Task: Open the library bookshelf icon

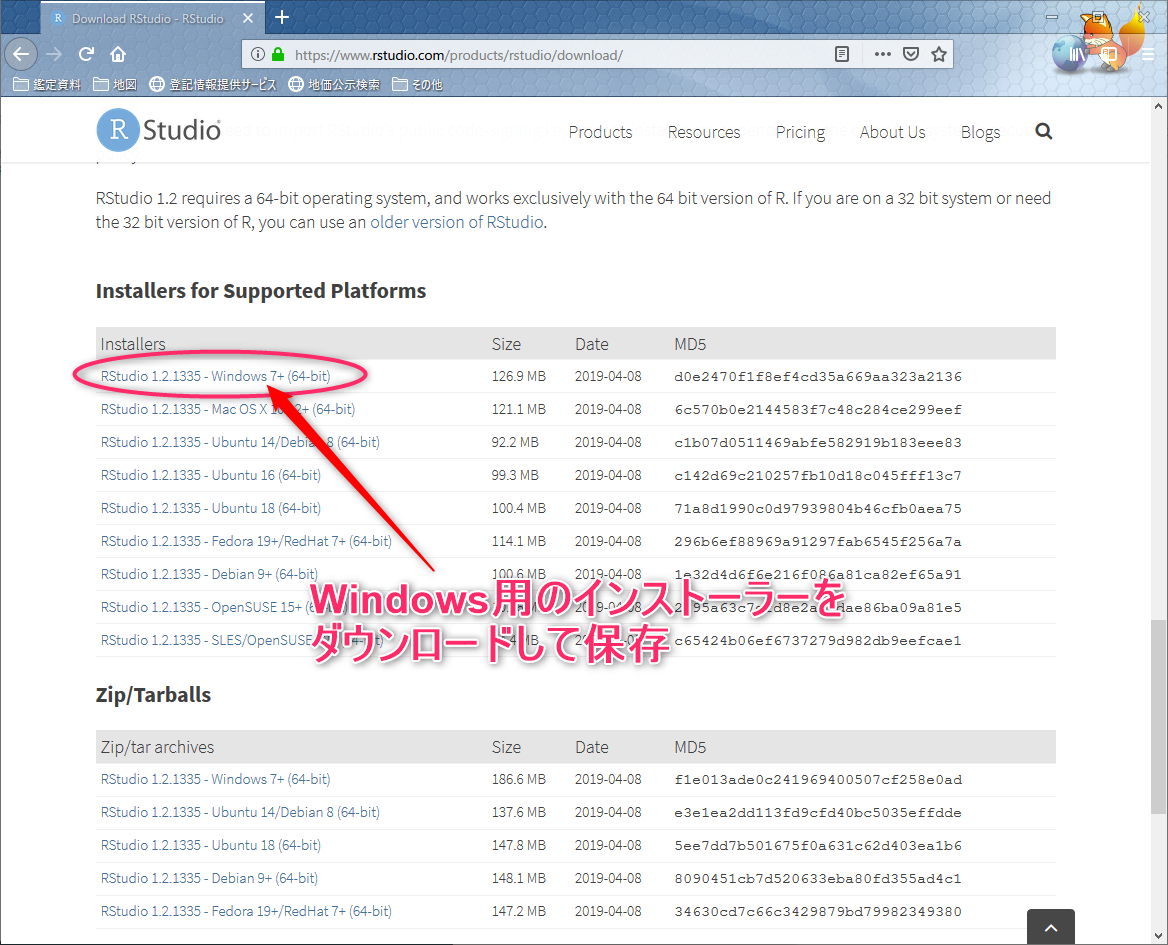Action: pos(1077,54)
